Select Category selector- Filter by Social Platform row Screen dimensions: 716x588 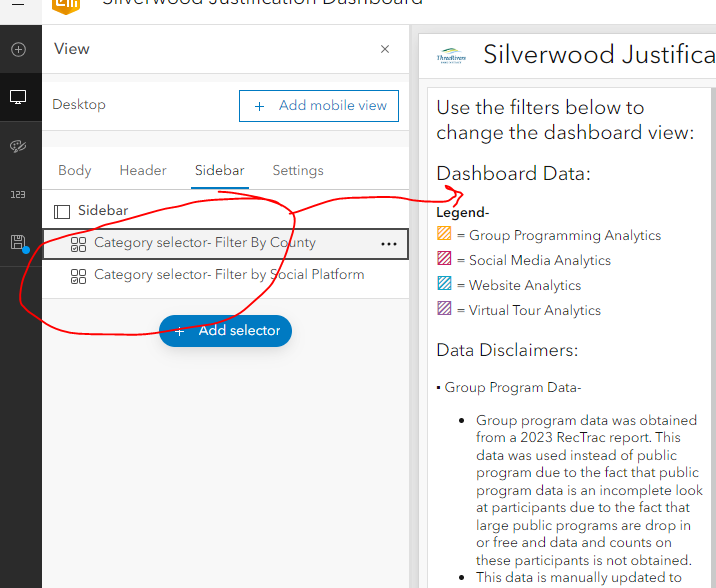225,275
